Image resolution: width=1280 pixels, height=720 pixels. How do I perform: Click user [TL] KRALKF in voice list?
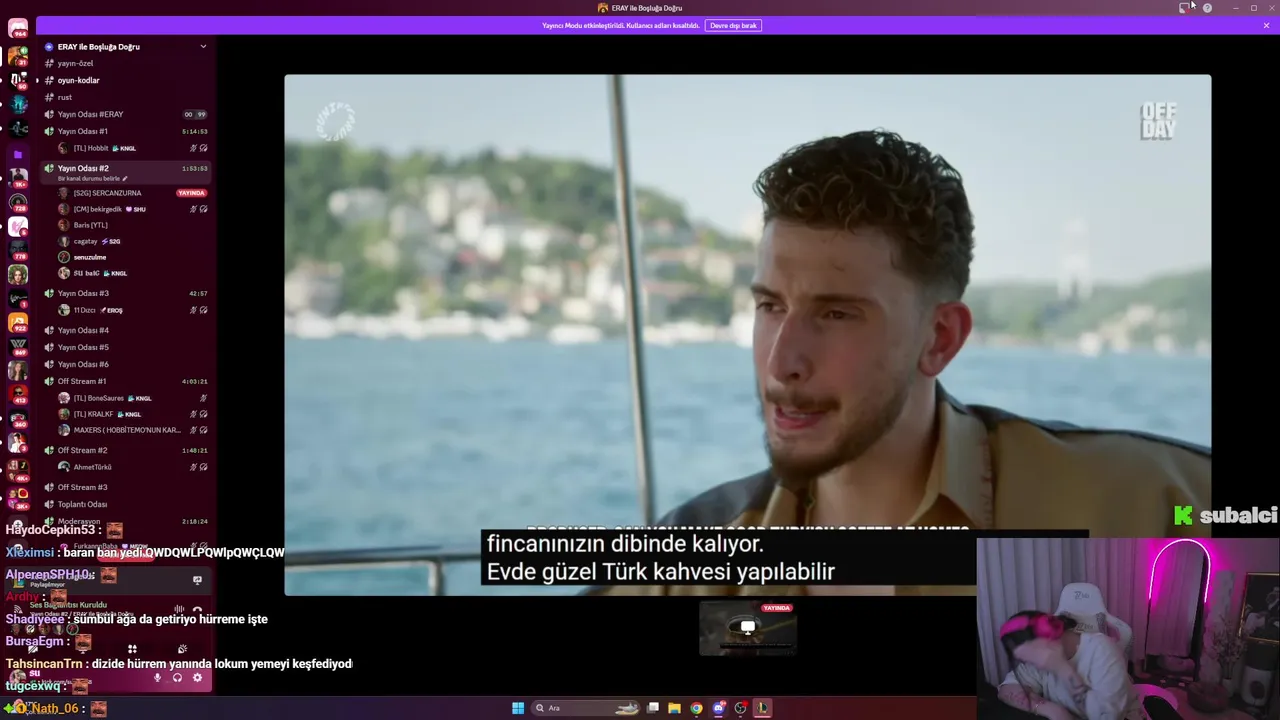(133, 414)
